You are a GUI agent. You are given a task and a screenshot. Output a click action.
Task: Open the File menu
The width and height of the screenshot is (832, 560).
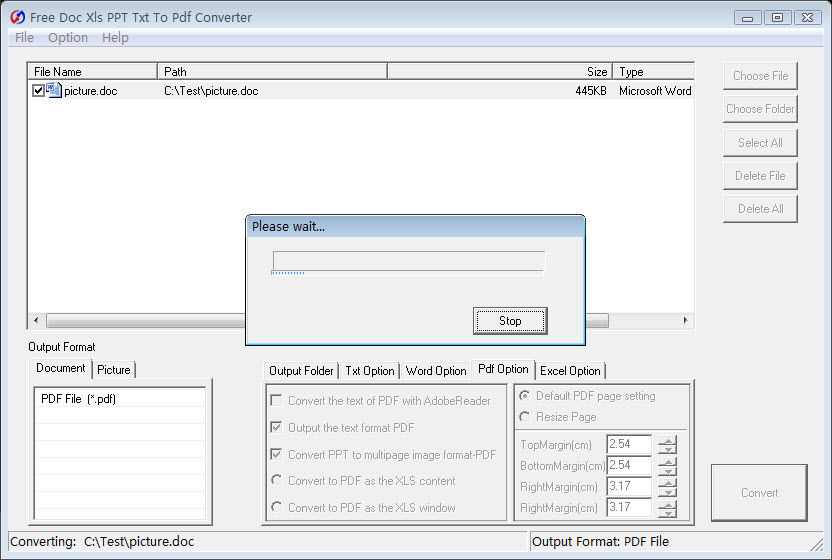[24, 38]
